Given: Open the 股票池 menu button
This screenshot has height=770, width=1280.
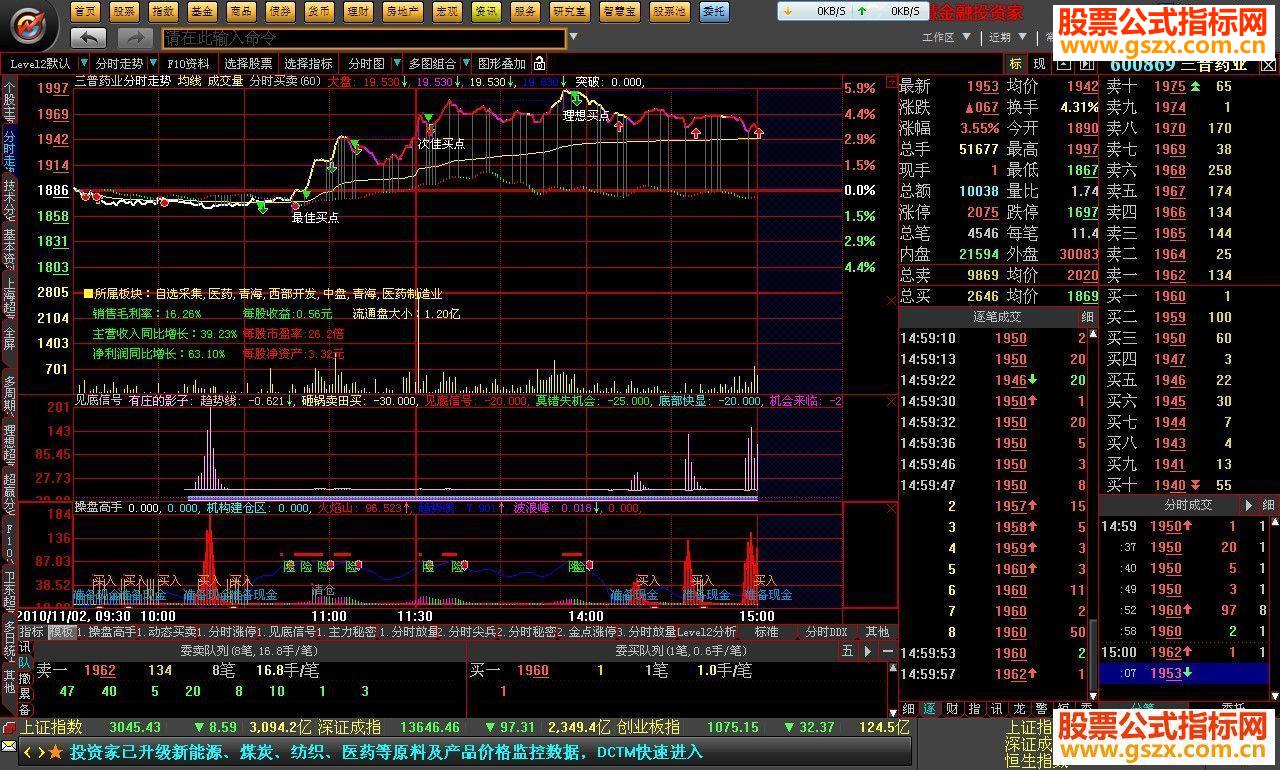Looking at the screenshot, I should (x=669, y=12).
